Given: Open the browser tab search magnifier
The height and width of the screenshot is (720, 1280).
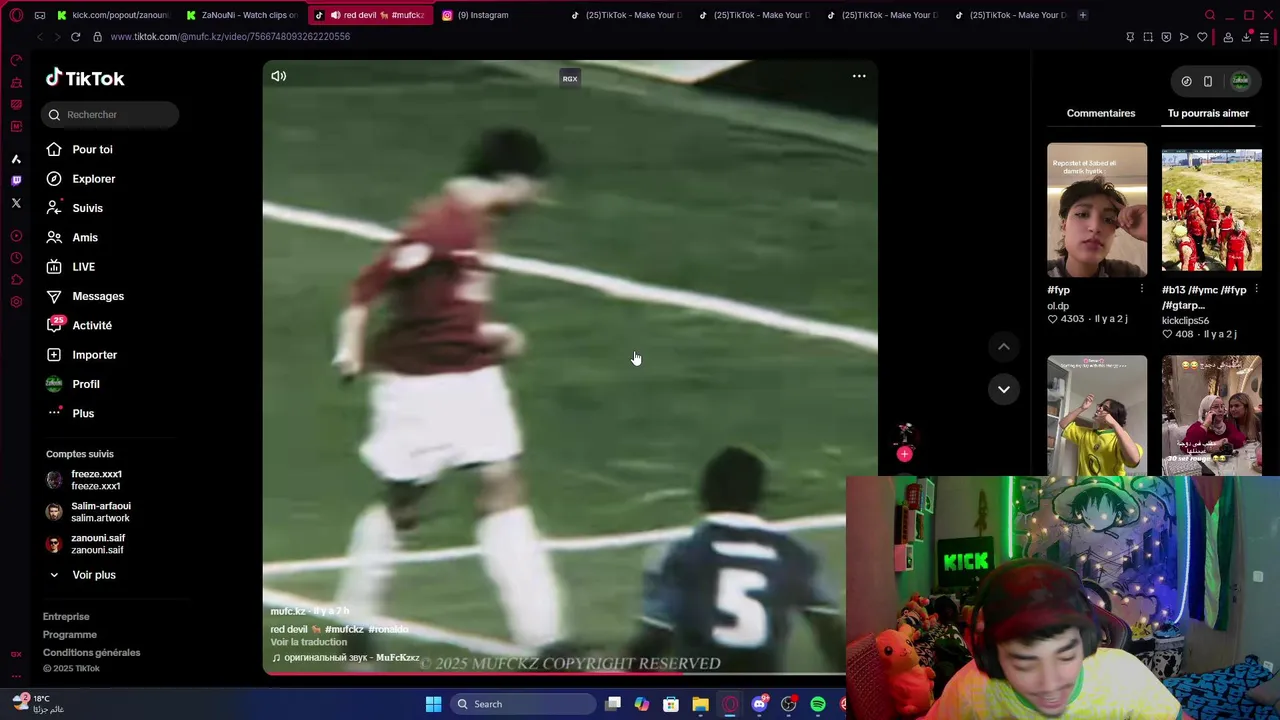Looking at the screenshot, I should click(1210, 15).
